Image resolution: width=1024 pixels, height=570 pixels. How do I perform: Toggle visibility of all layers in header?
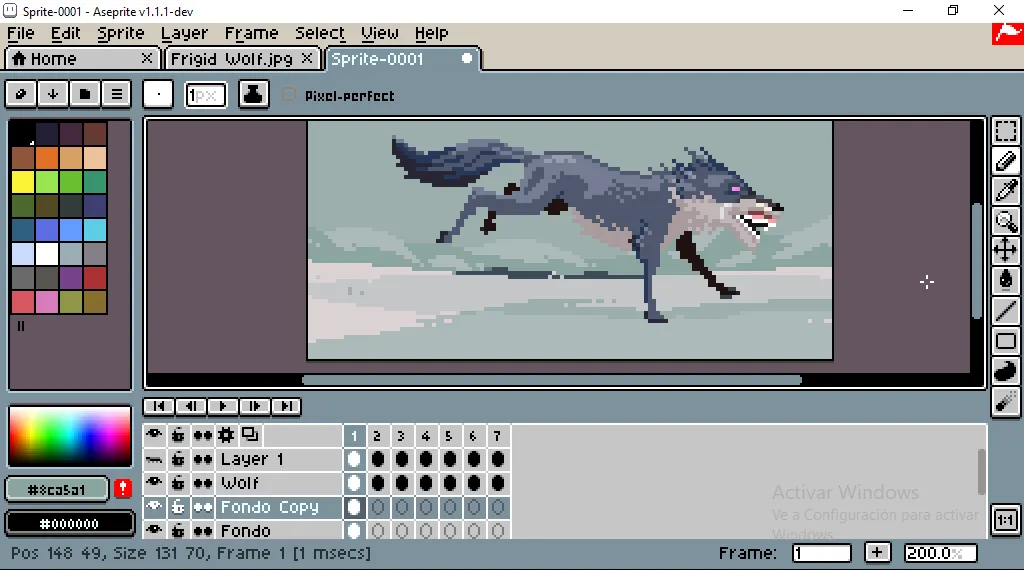tap(154, 435)
